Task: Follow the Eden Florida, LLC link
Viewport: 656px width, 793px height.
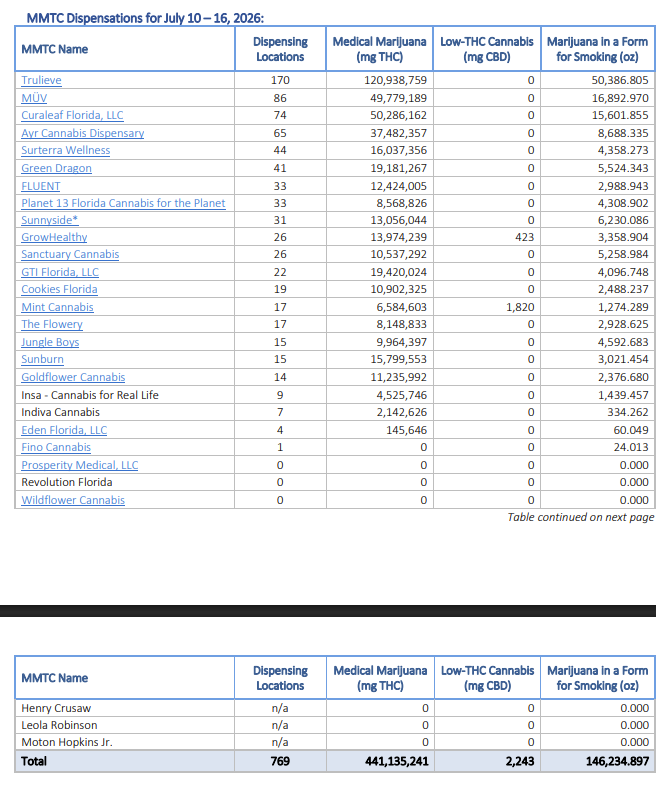Action: [64, 430]
